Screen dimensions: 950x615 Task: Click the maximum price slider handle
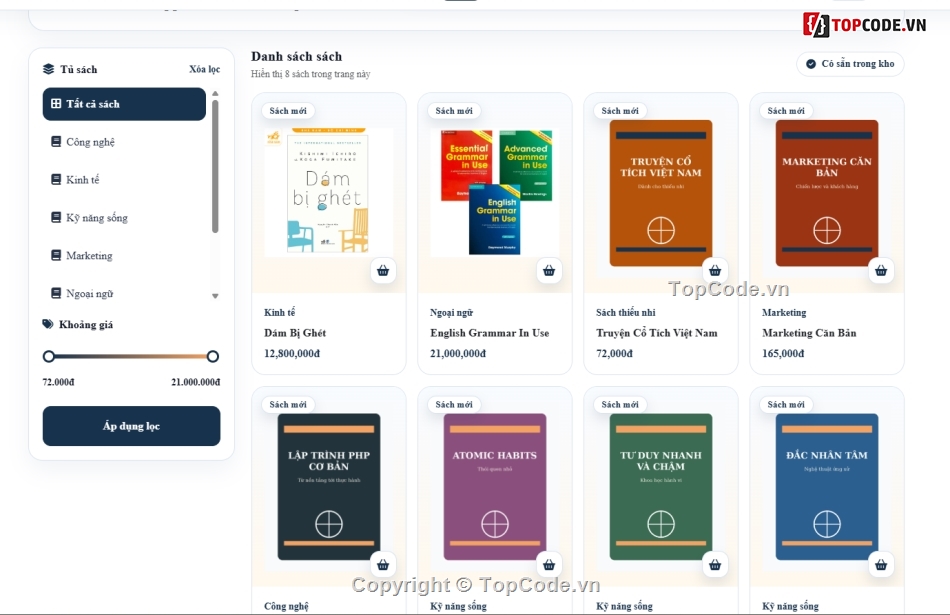coord(213,356)
